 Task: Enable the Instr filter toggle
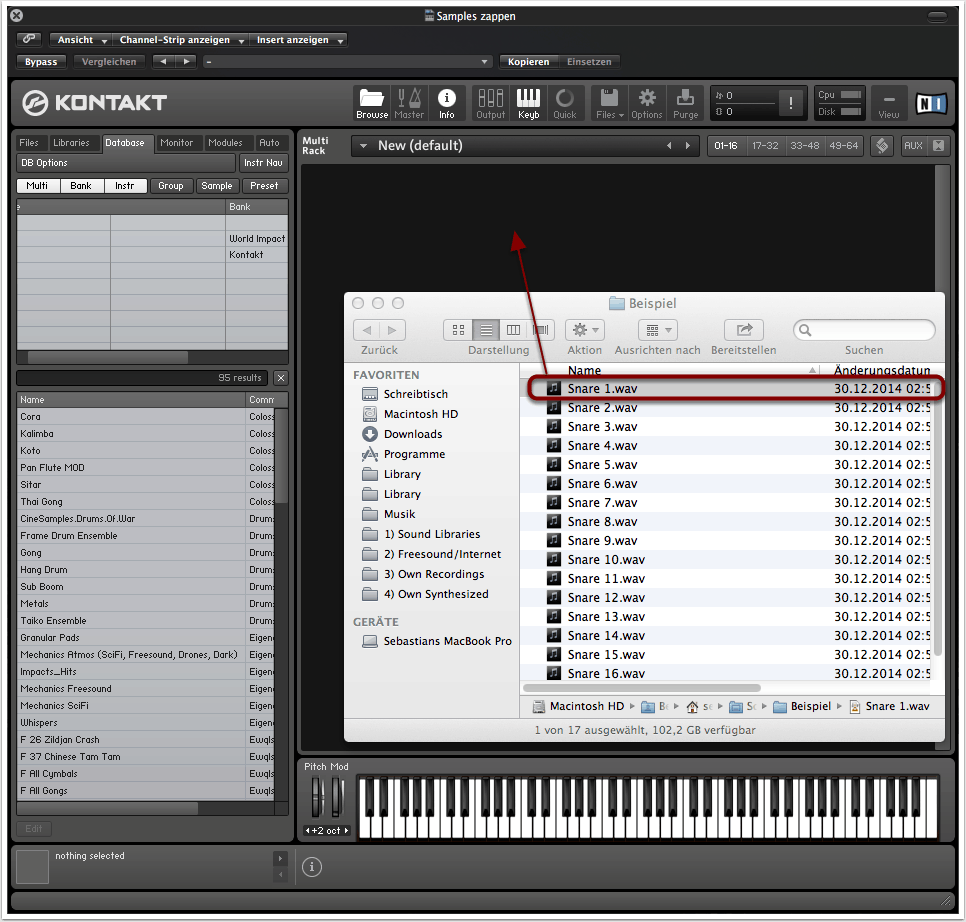[125, 186]
